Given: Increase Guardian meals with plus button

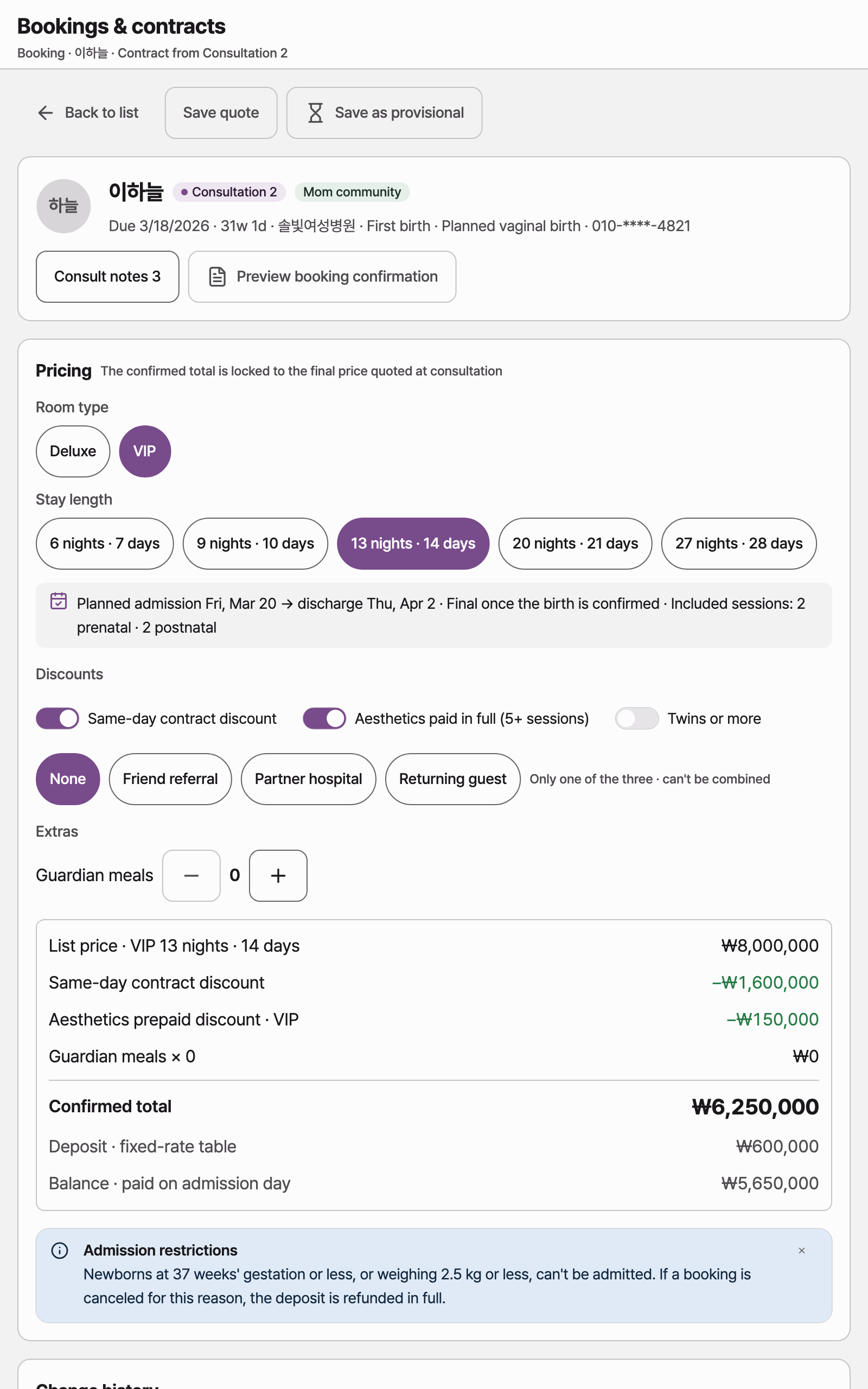Looking at the screenshot, I should (278, 876).
